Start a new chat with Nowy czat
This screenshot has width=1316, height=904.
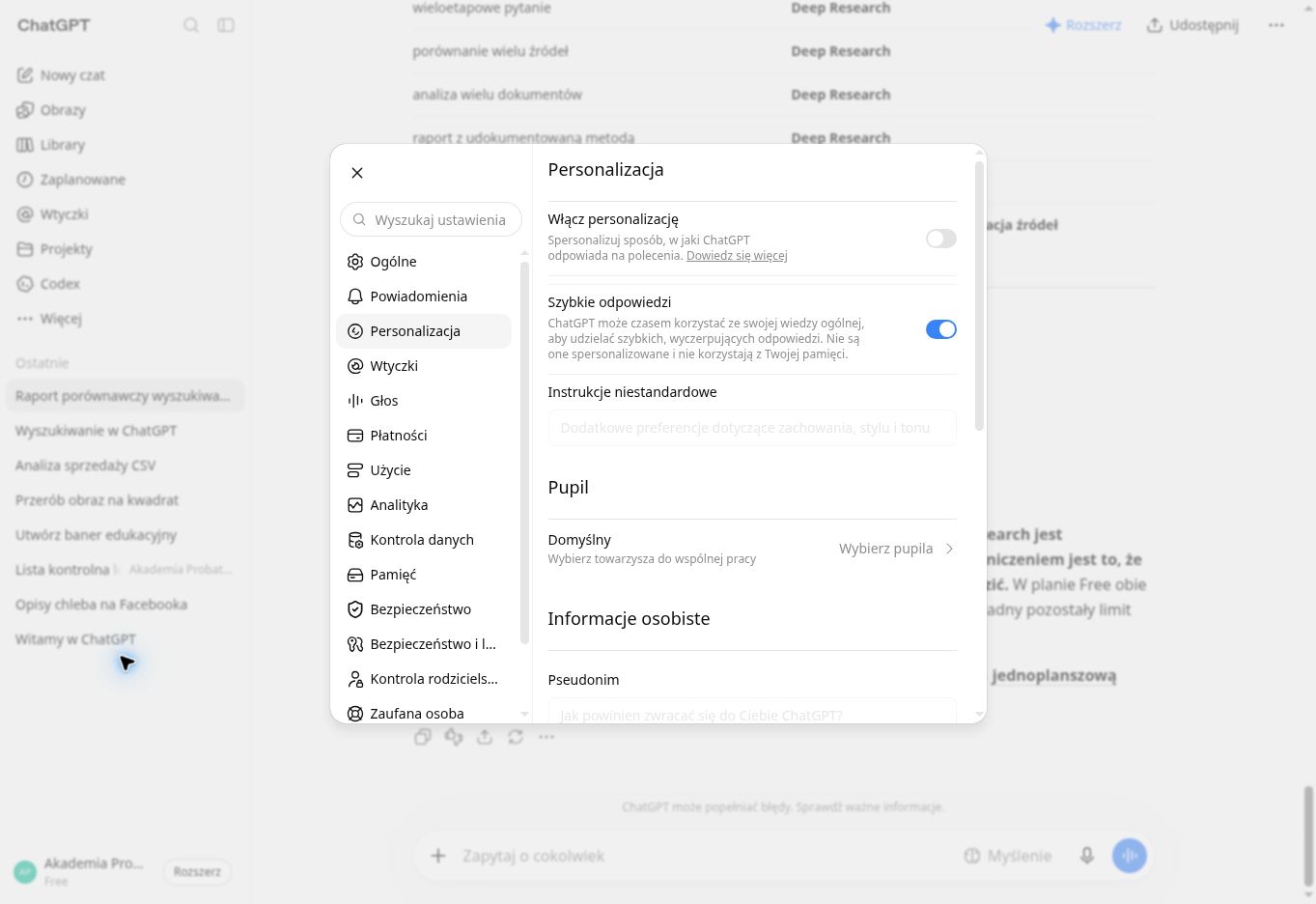click(126, 75)
